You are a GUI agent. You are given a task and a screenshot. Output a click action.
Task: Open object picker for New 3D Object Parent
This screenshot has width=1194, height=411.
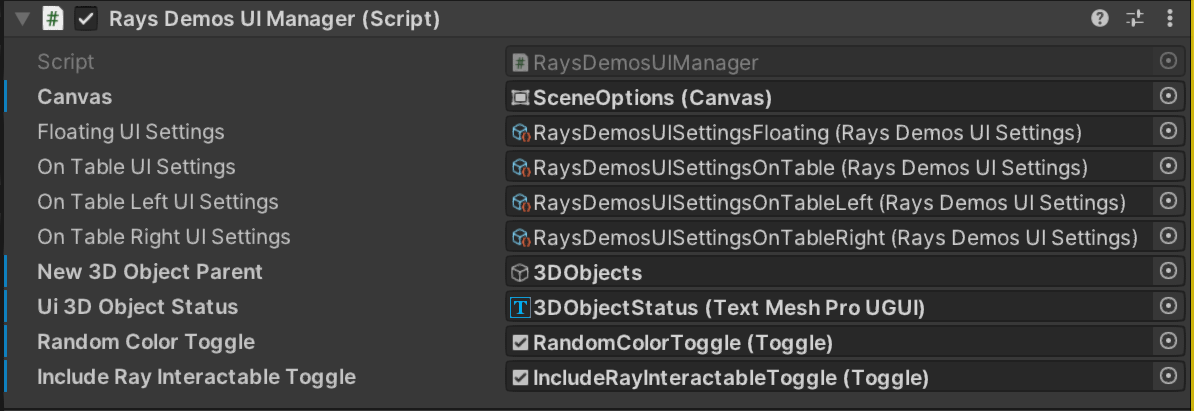coord(1168,271)
